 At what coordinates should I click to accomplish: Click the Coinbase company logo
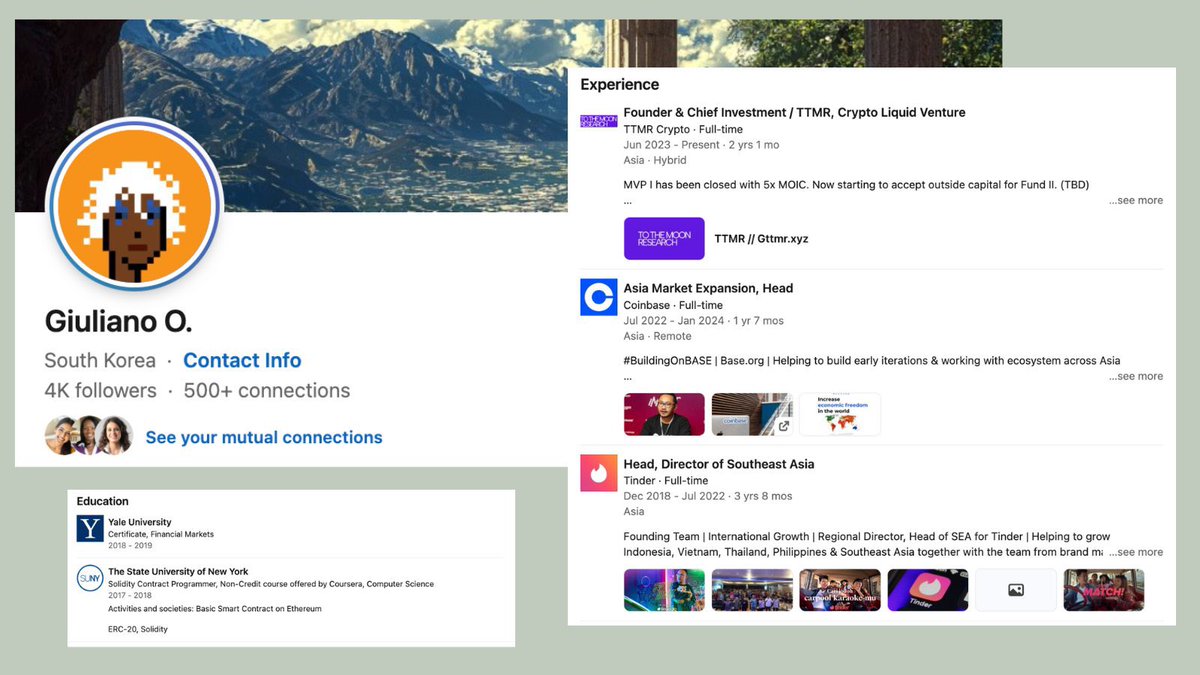[598, 297]
